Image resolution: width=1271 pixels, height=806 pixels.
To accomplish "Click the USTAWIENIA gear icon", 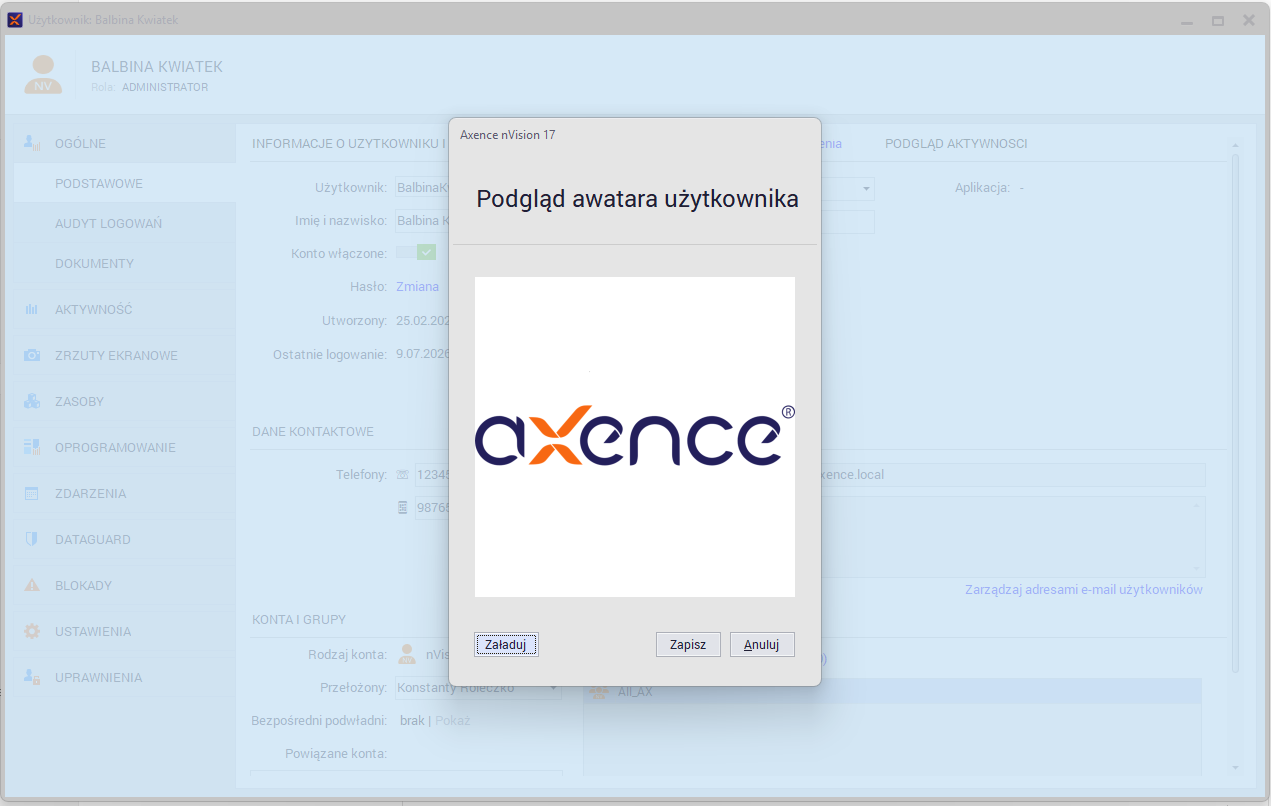I will click(x=32, y=632).
